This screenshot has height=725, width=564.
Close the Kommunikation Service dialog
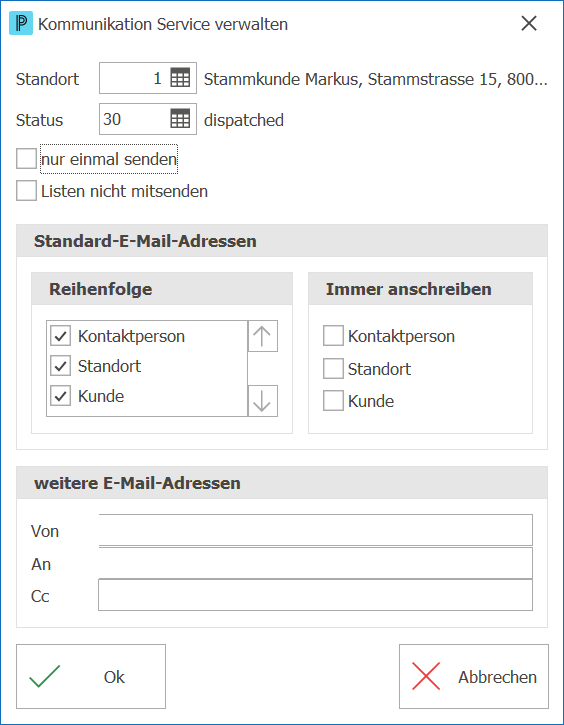[529, 24]
